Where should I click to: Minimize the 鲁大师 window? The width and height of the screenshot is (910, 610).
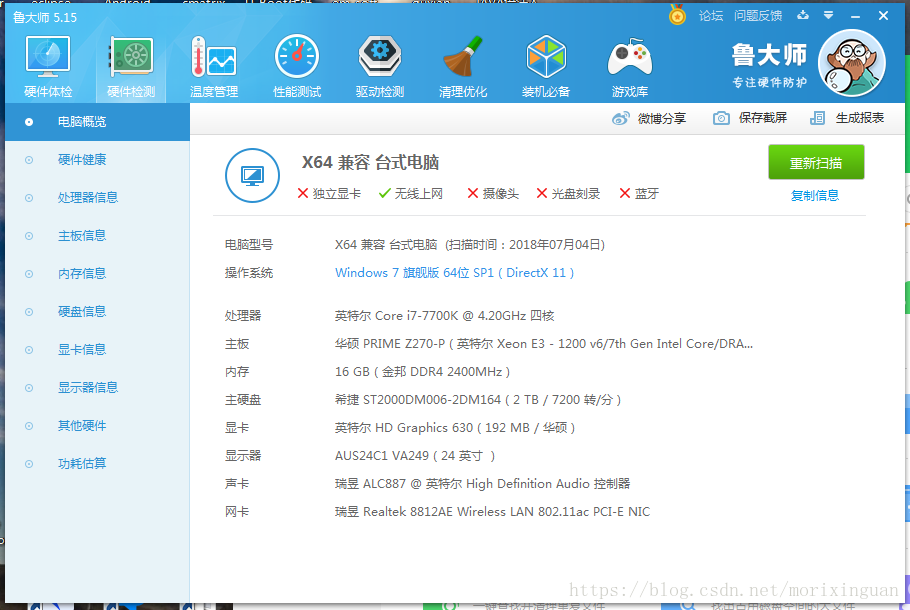(855, 16)
